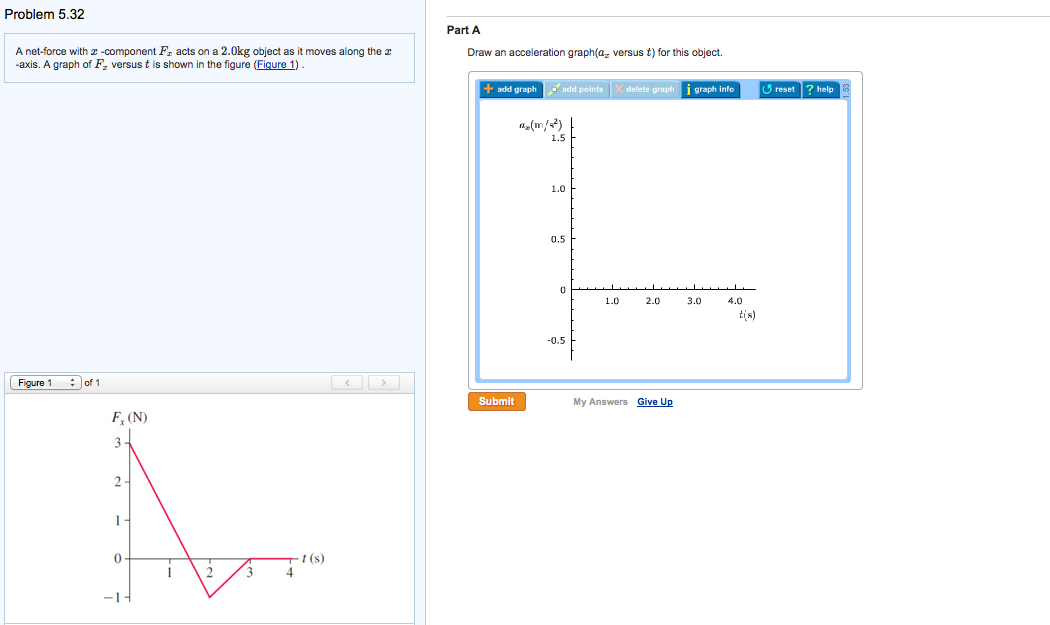Click the right figure navigation chevron
This screenshot has width=1050, height=625.
point(383,382)
